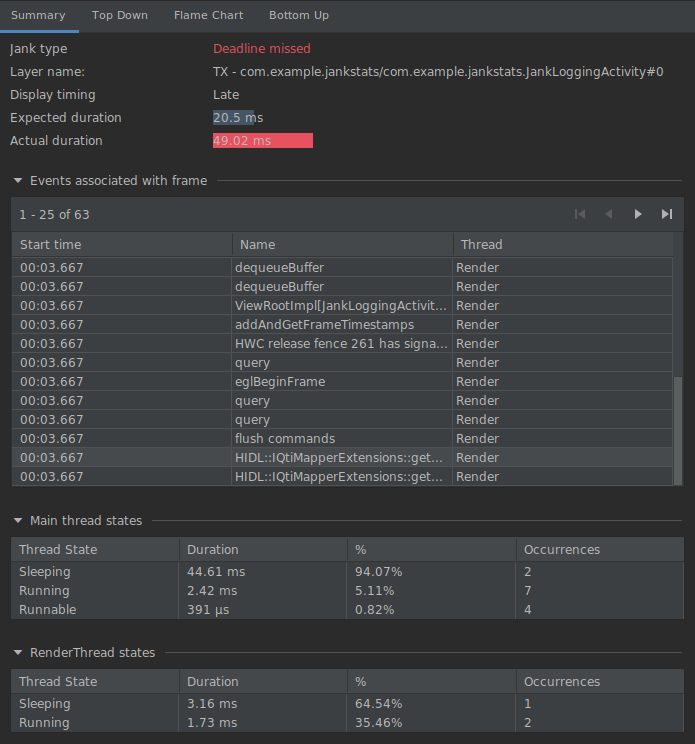Select the addAndGetFrameTimestamps event row
Screen dimensions: 695x744
click(340, 325)
